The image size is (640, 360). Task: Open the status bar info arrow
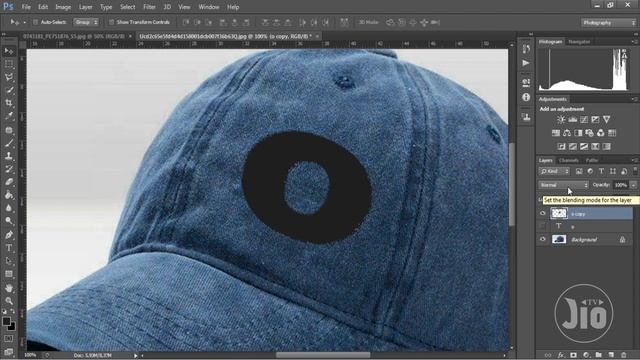point(136,356)
